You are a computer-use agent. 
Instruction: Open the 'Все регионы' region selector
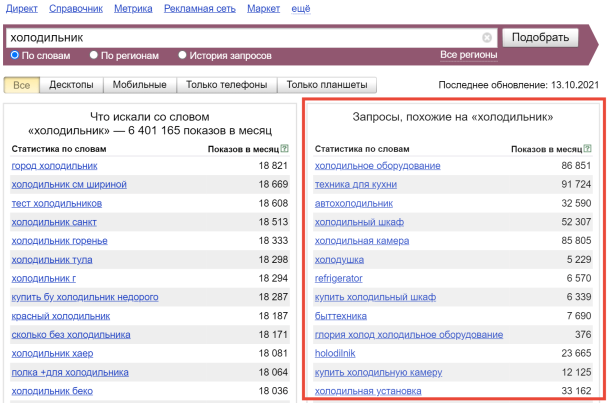click(x=468, y=55)
